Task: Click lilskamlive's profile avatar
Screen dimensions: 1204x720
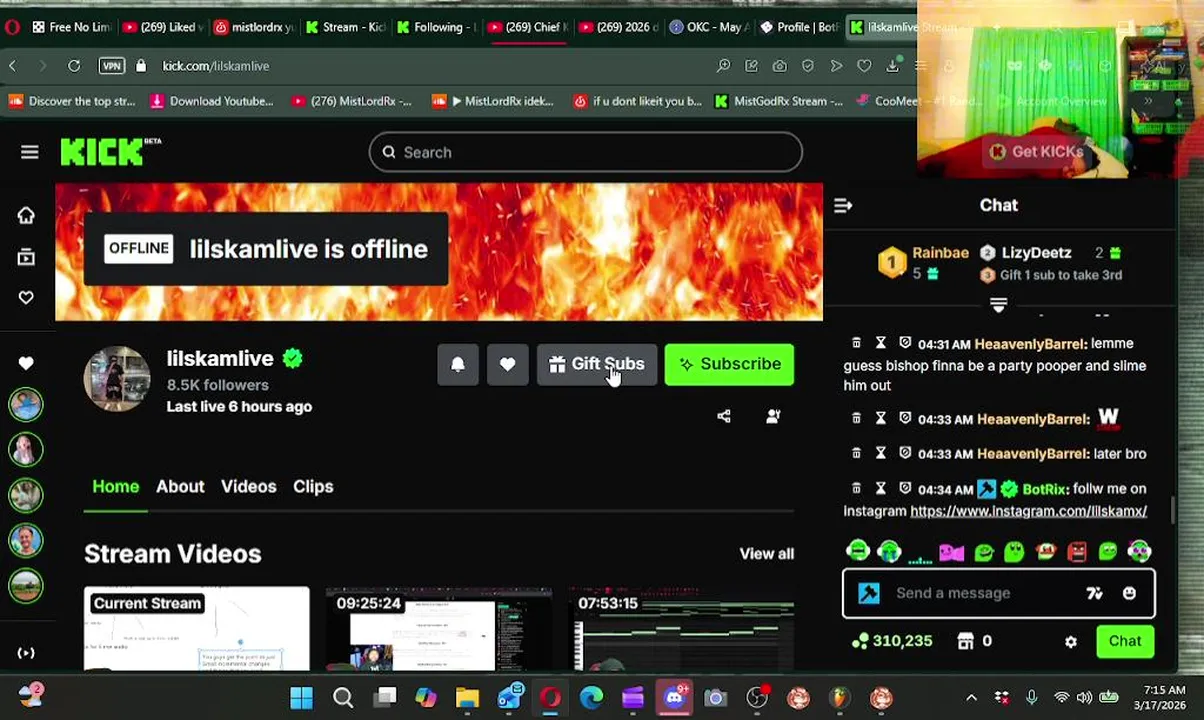Action: (117, 379)
